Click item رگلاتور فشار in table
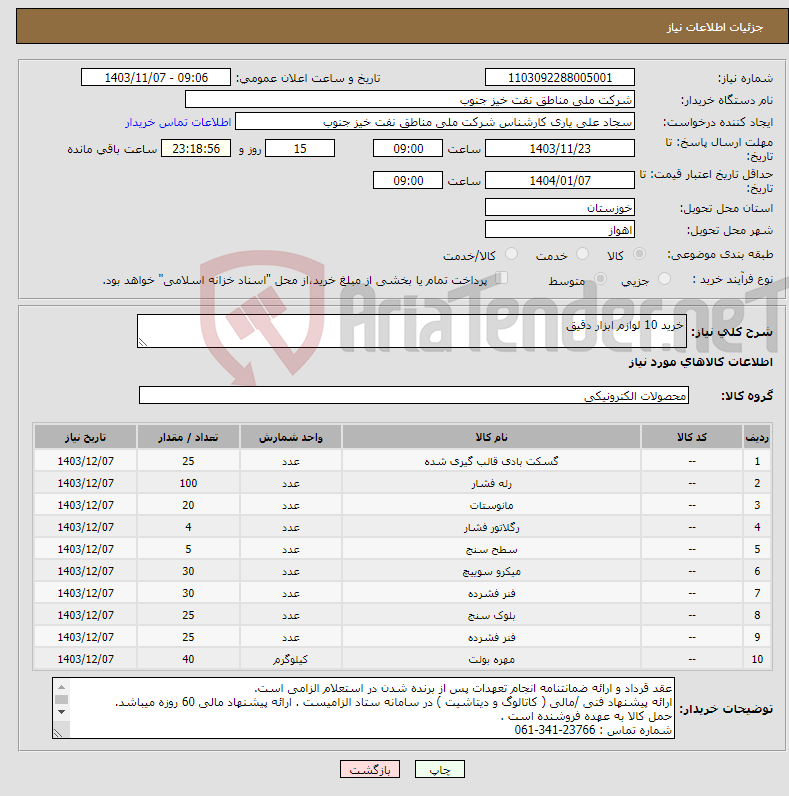Viewport: 789px width, 796px height. [491, 527]
